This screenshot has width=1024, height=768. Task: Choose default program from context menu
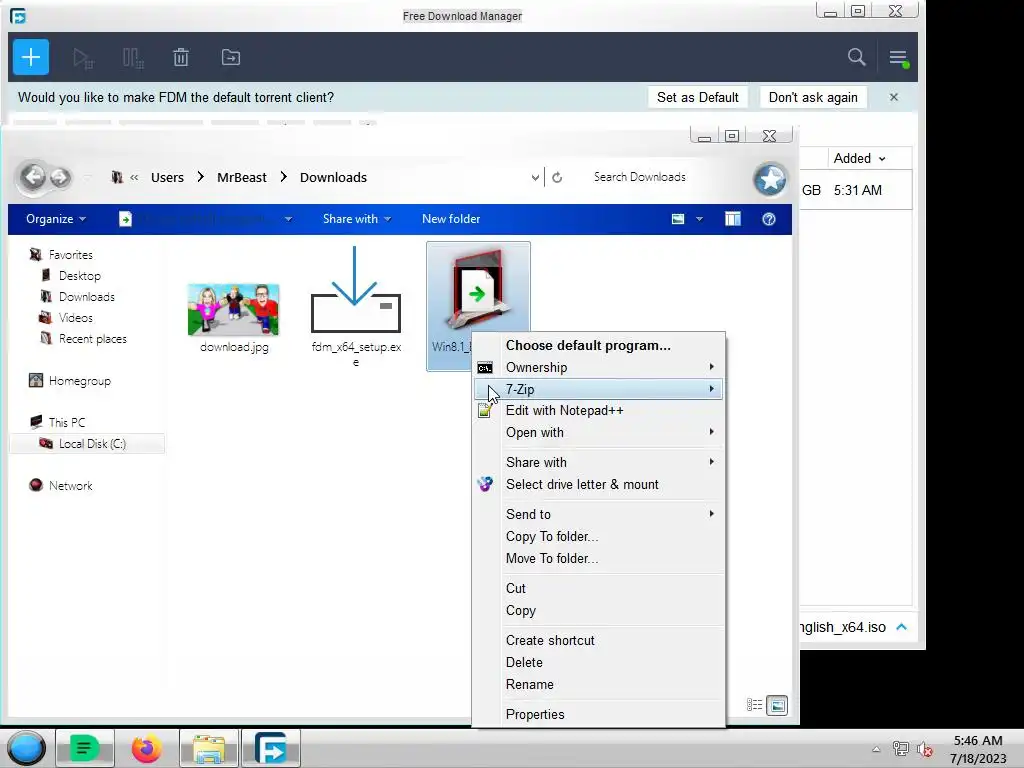(x=588, y=345)
